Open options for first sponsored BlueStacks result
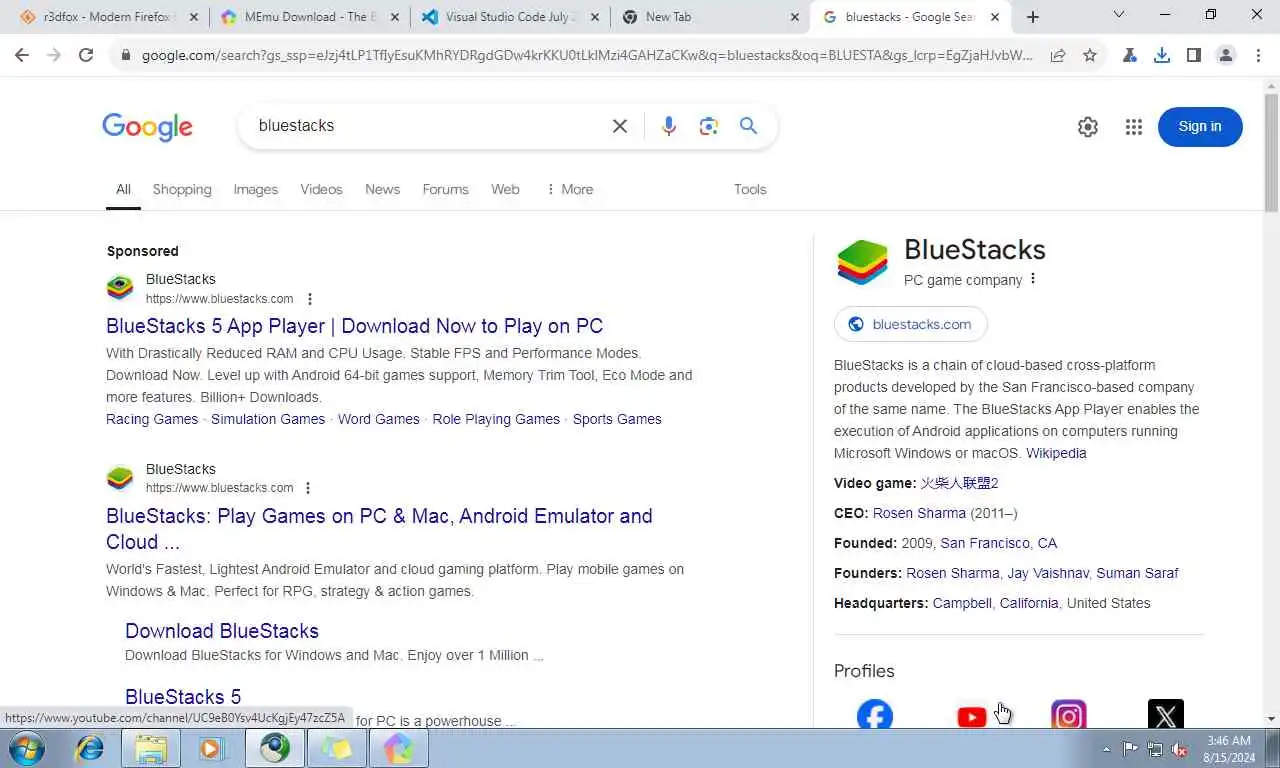 (310, 299)
